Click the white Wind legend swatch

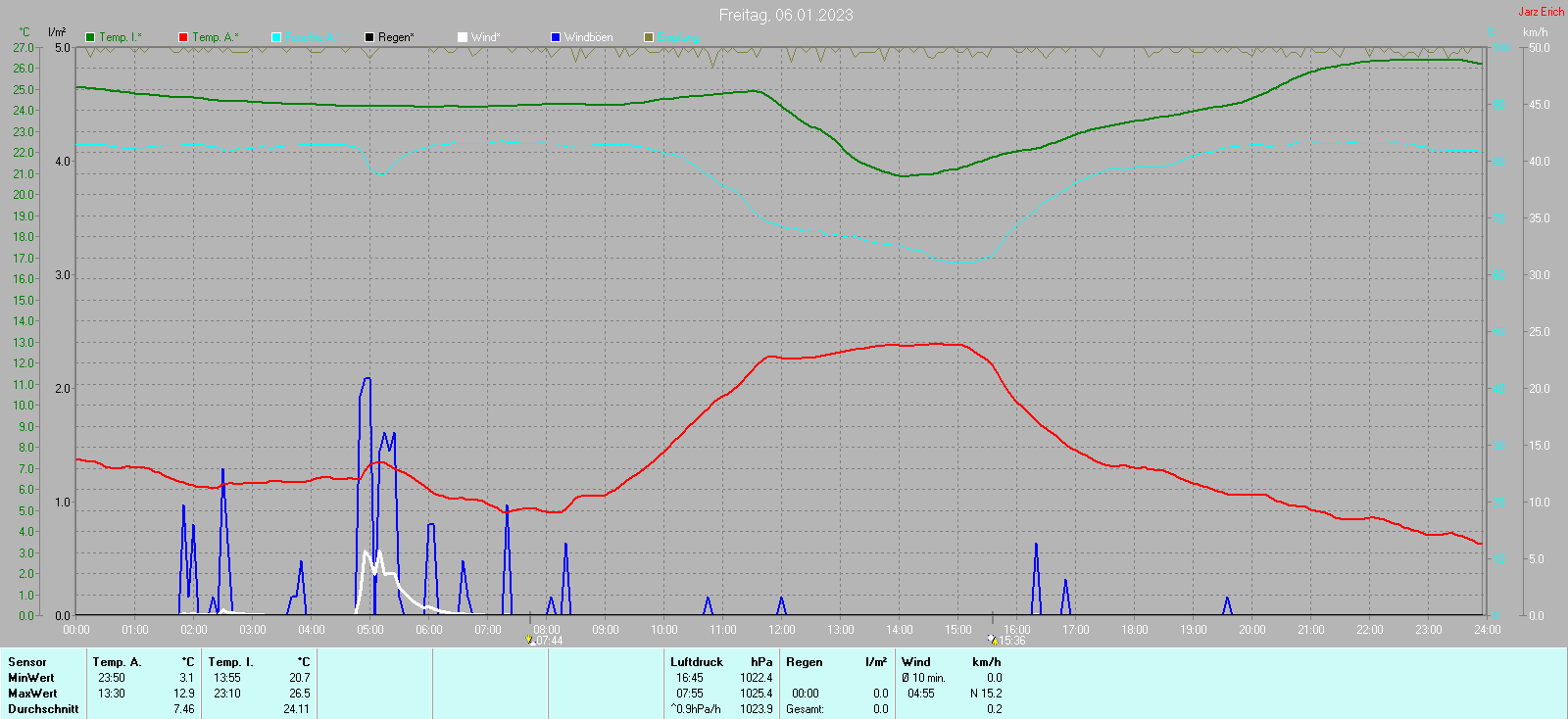tap(463, 37)
